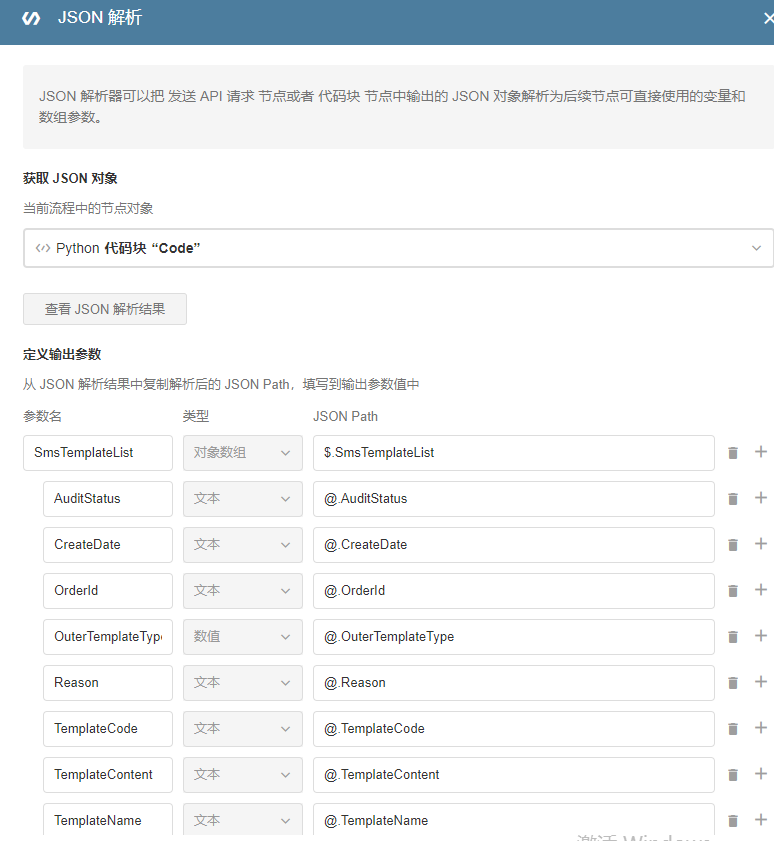This screenshot has width=774, height=841.
Task: Click plus icon on TemplateContent row
Action: (760, 774)
